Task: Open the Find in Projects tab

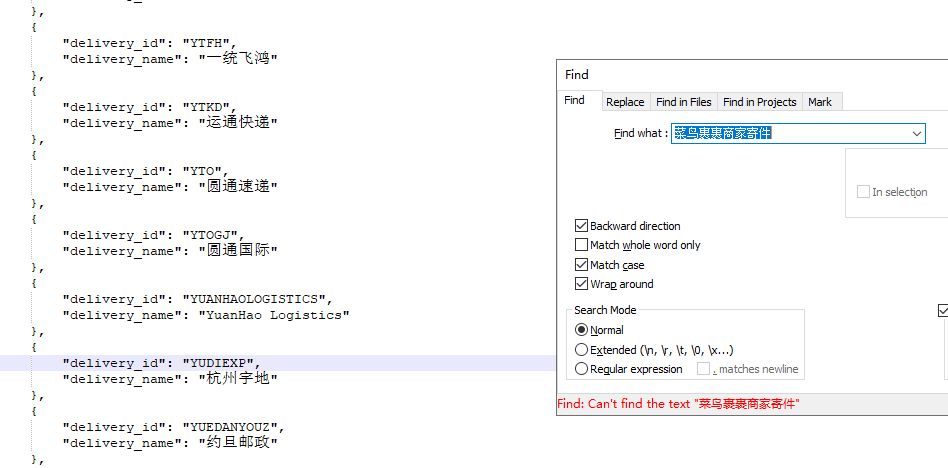Action: pyautogui.click(x=759, y=102)
